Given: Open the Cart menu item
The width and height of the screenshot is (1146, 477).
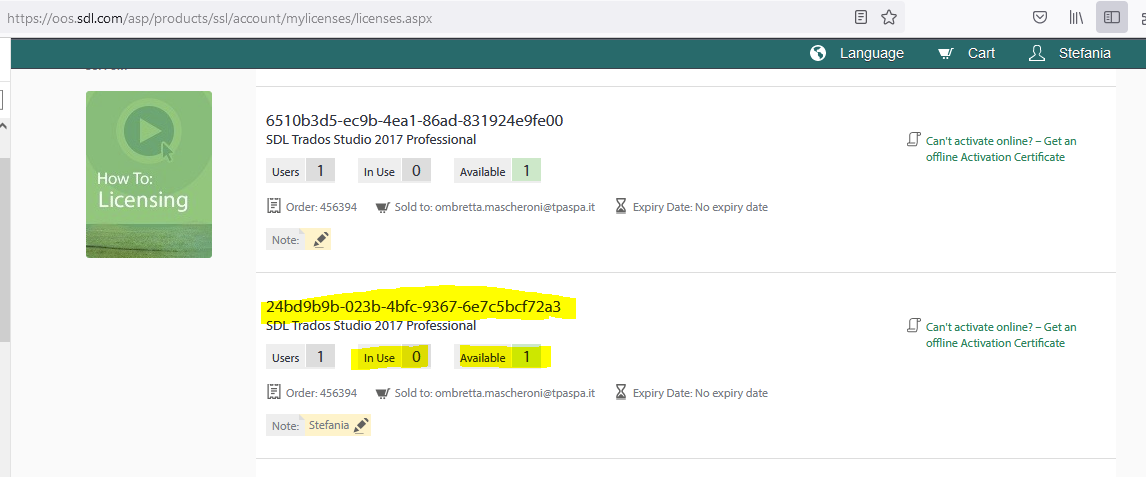Looking at the screenshot, I should pos(982,53).
